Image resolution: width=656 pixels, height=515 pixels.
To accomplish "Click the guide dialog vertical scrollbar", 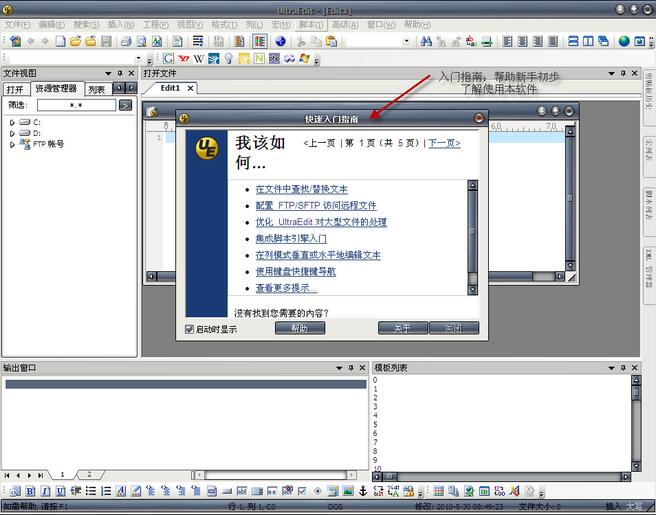I will [x=472, y=237].
